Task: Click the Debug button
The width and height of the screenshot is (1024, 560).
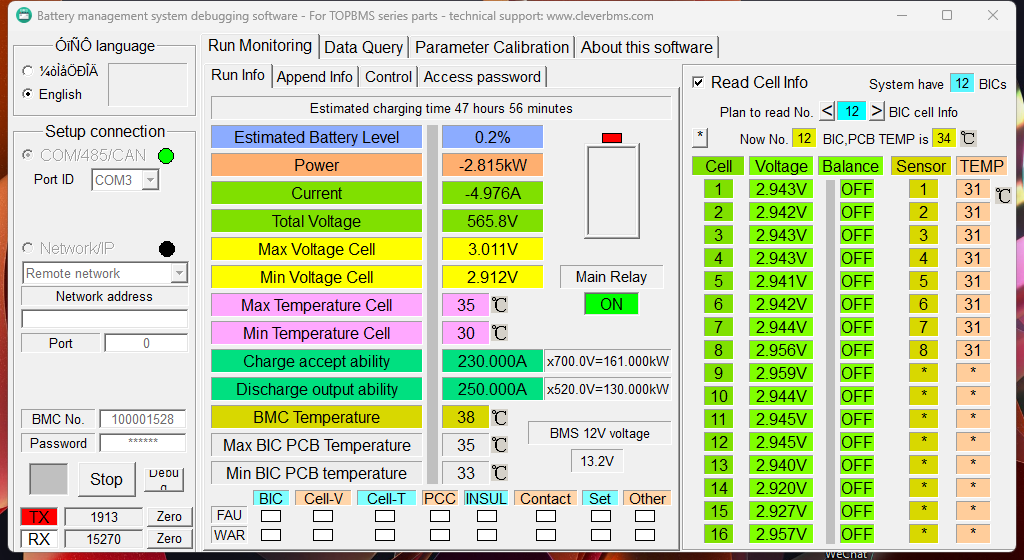Action: tap(164, 478)
